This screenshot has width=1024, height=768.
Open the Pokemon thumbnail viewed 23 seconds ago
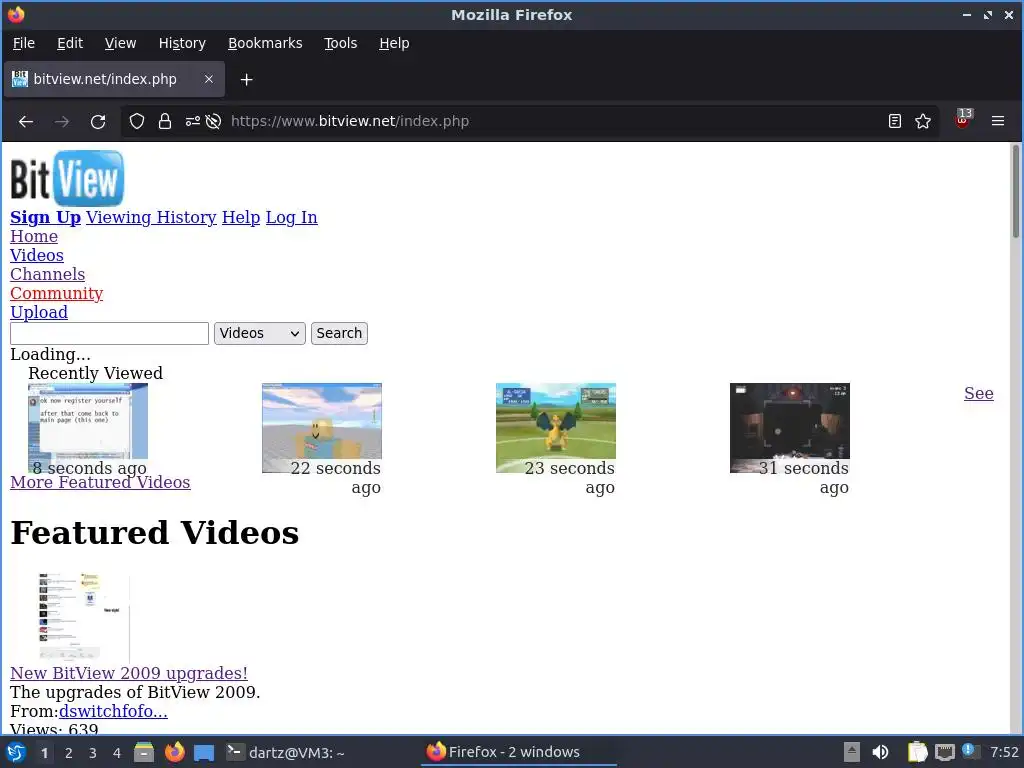tap(556, 428)
